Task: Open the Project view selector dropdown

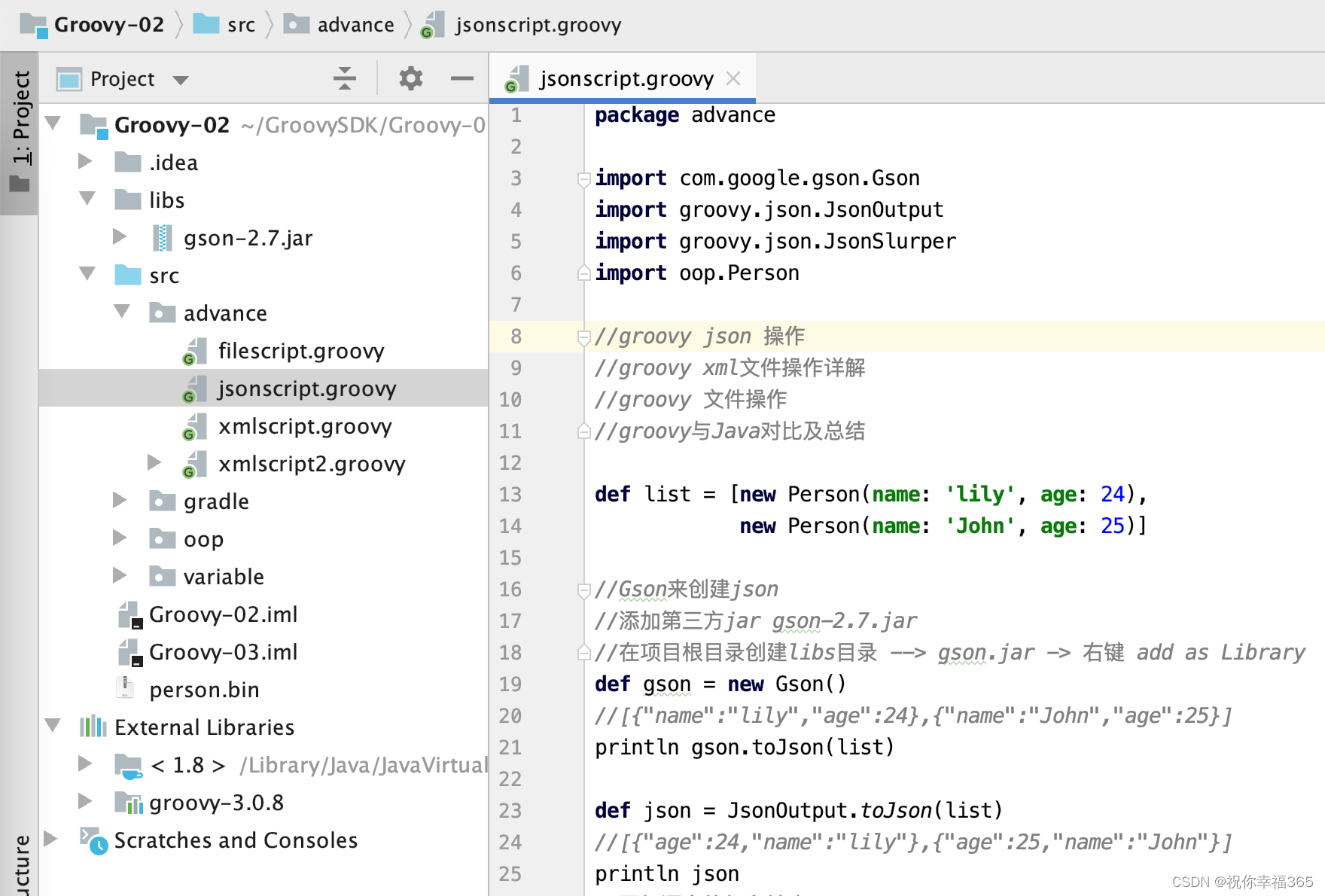Action: coord(181,78)
